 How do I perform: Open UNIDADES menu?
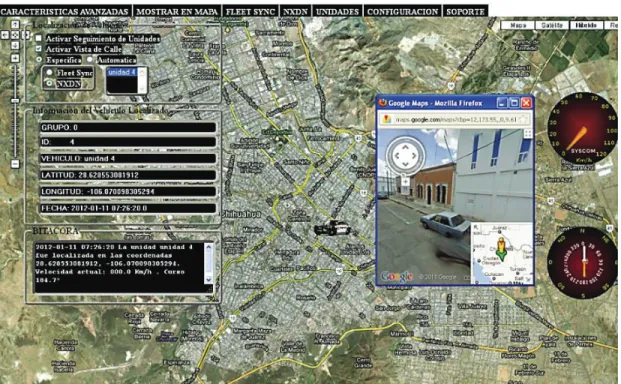[337, 11]
